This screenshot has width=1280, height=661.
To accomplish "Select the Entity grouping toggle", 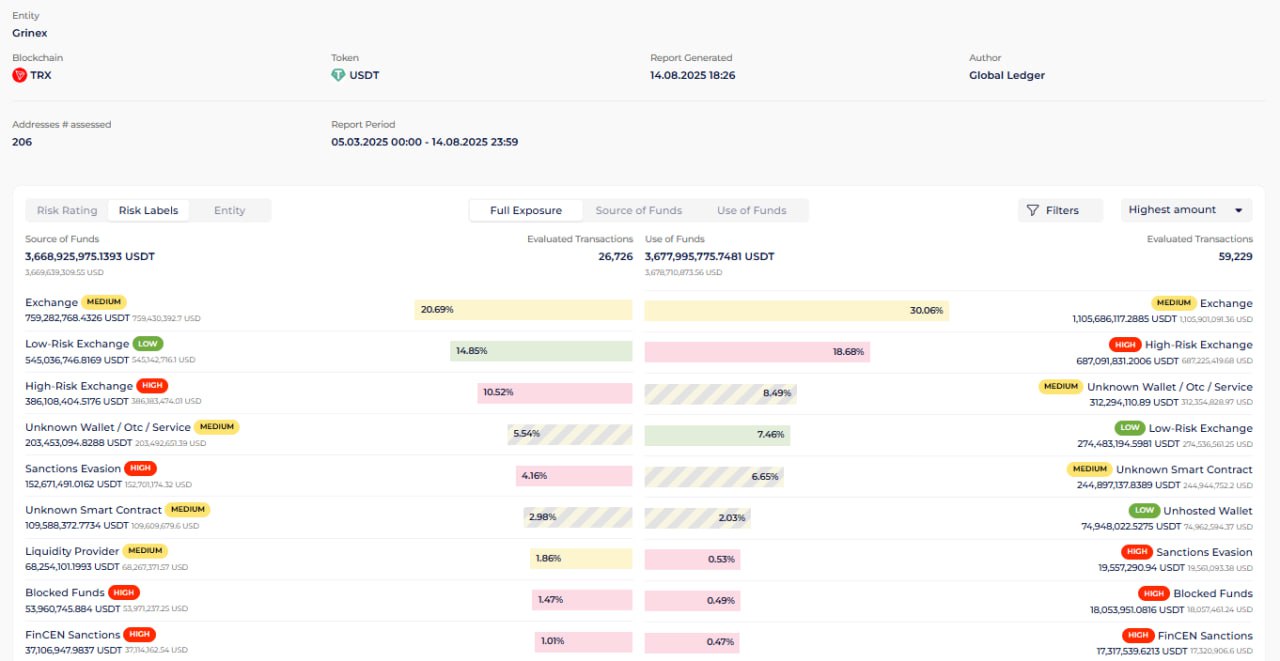I will [x=229, y=210].
